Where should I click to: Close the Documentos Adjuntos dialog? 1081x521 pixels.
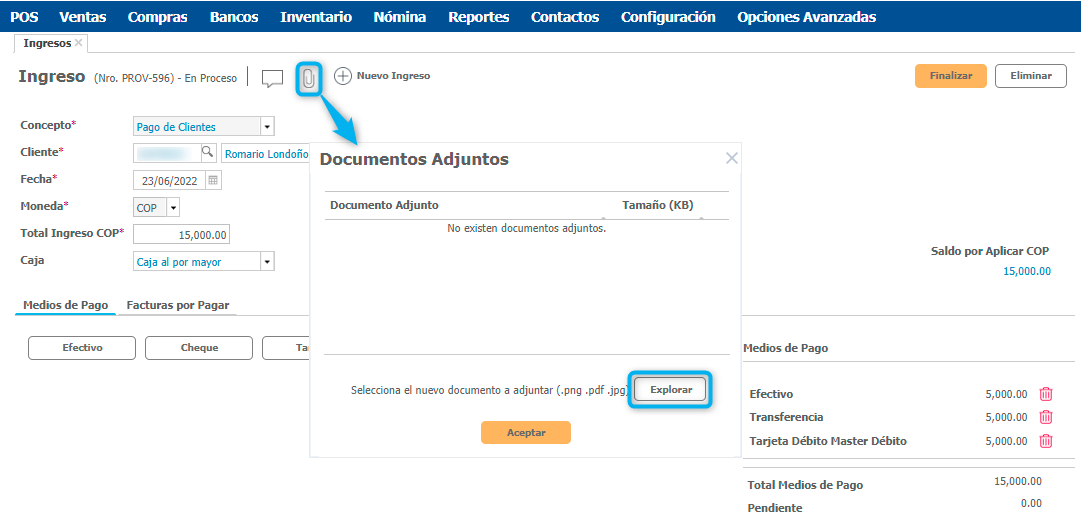point(732,158)
